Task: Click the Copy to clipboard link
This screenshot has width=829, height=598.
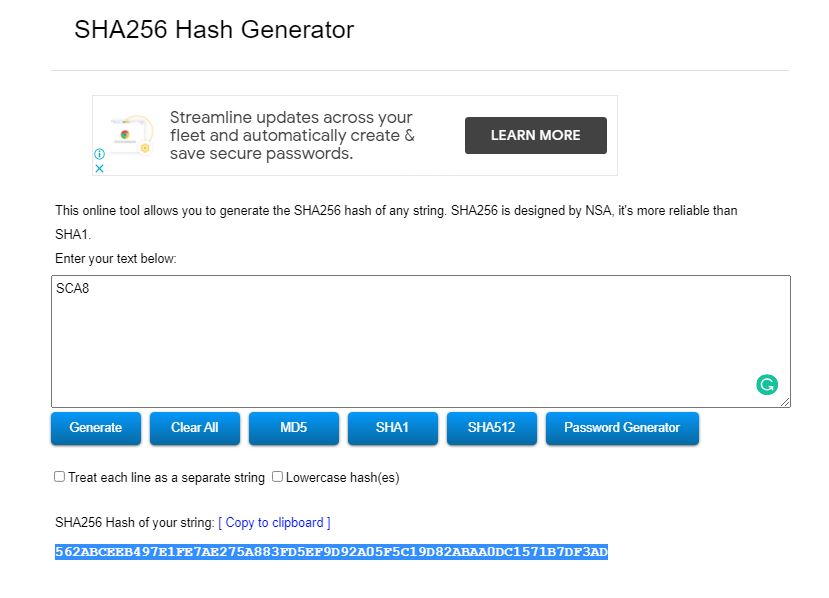Action: pos(274,522)
